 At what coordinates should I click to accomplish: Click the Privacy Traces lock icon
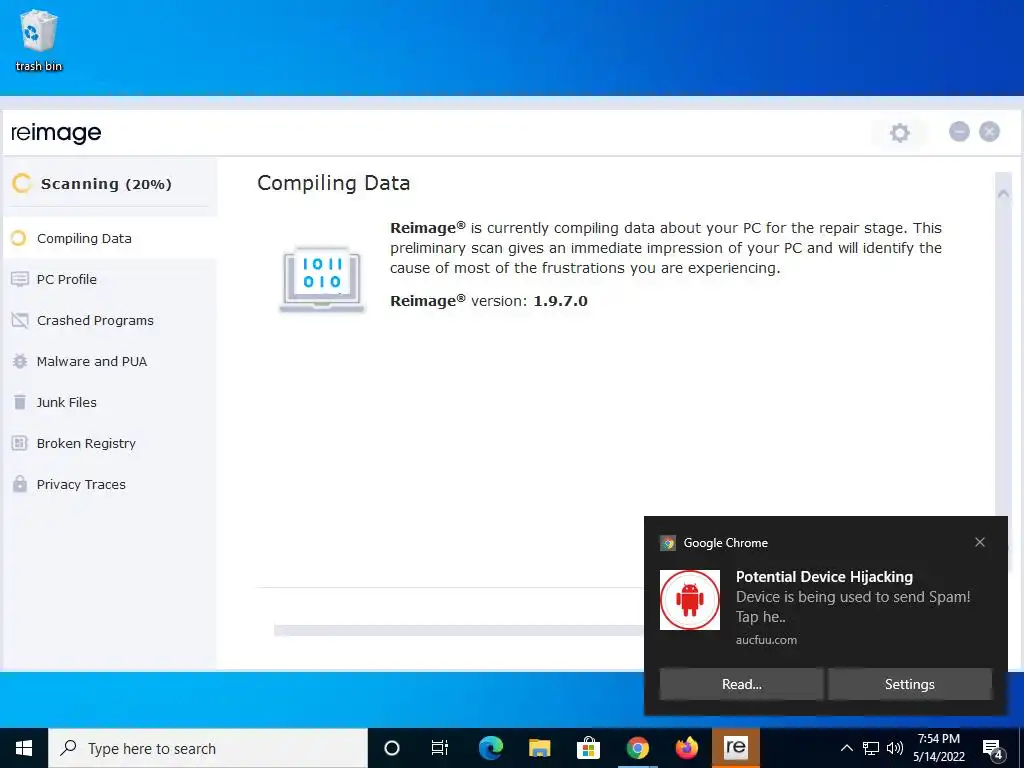point(20,484)
